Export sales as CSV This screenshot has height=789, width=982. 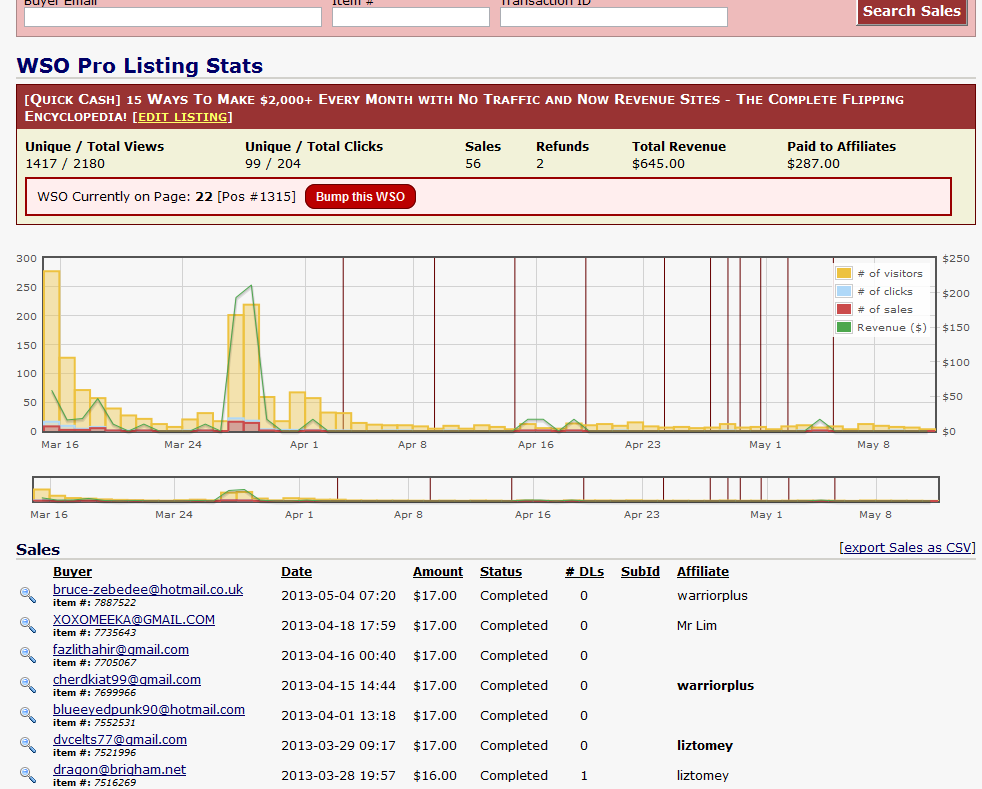[907, 547]
